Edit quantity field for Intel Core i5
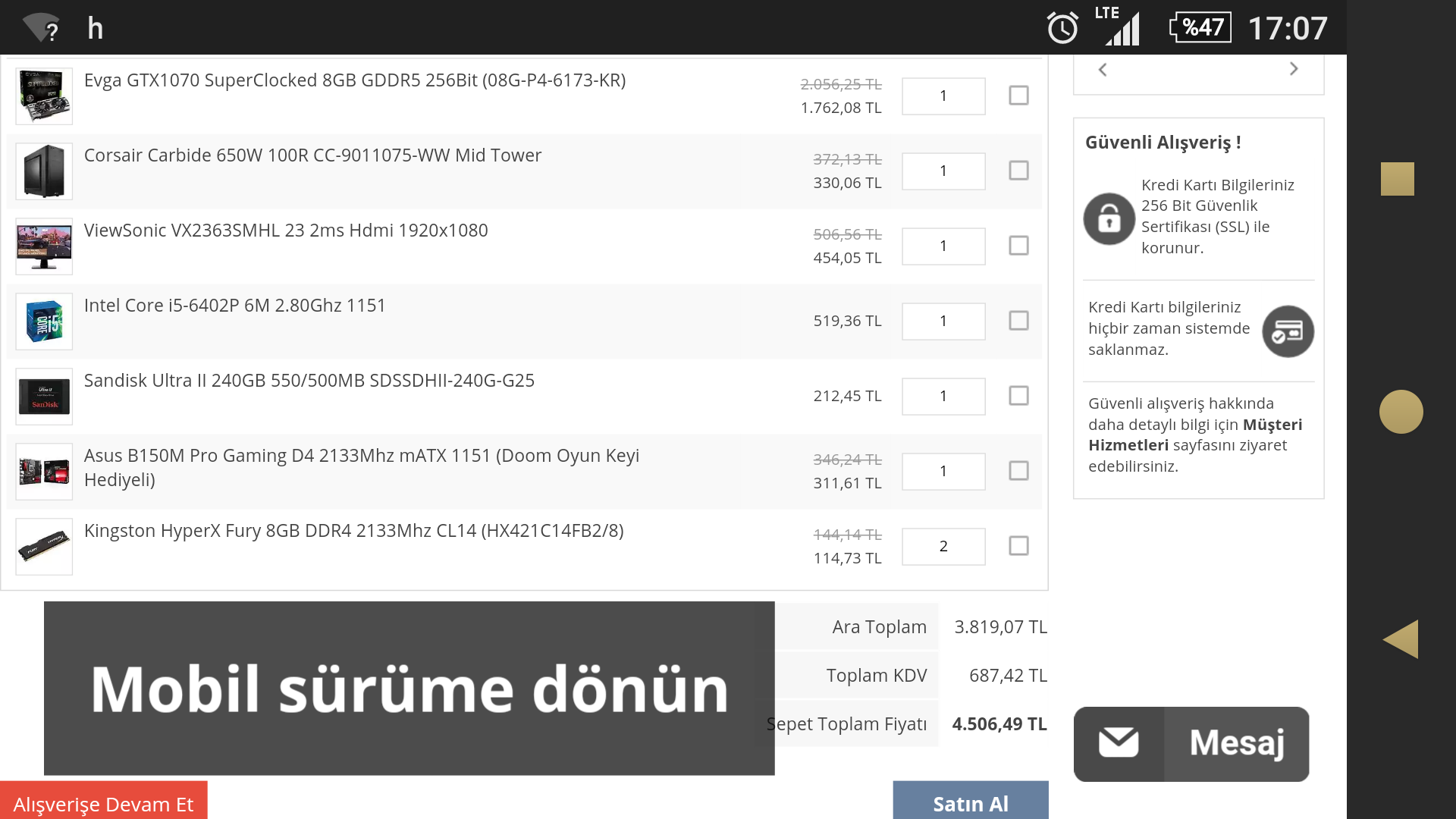 click(x=943, y=322)
